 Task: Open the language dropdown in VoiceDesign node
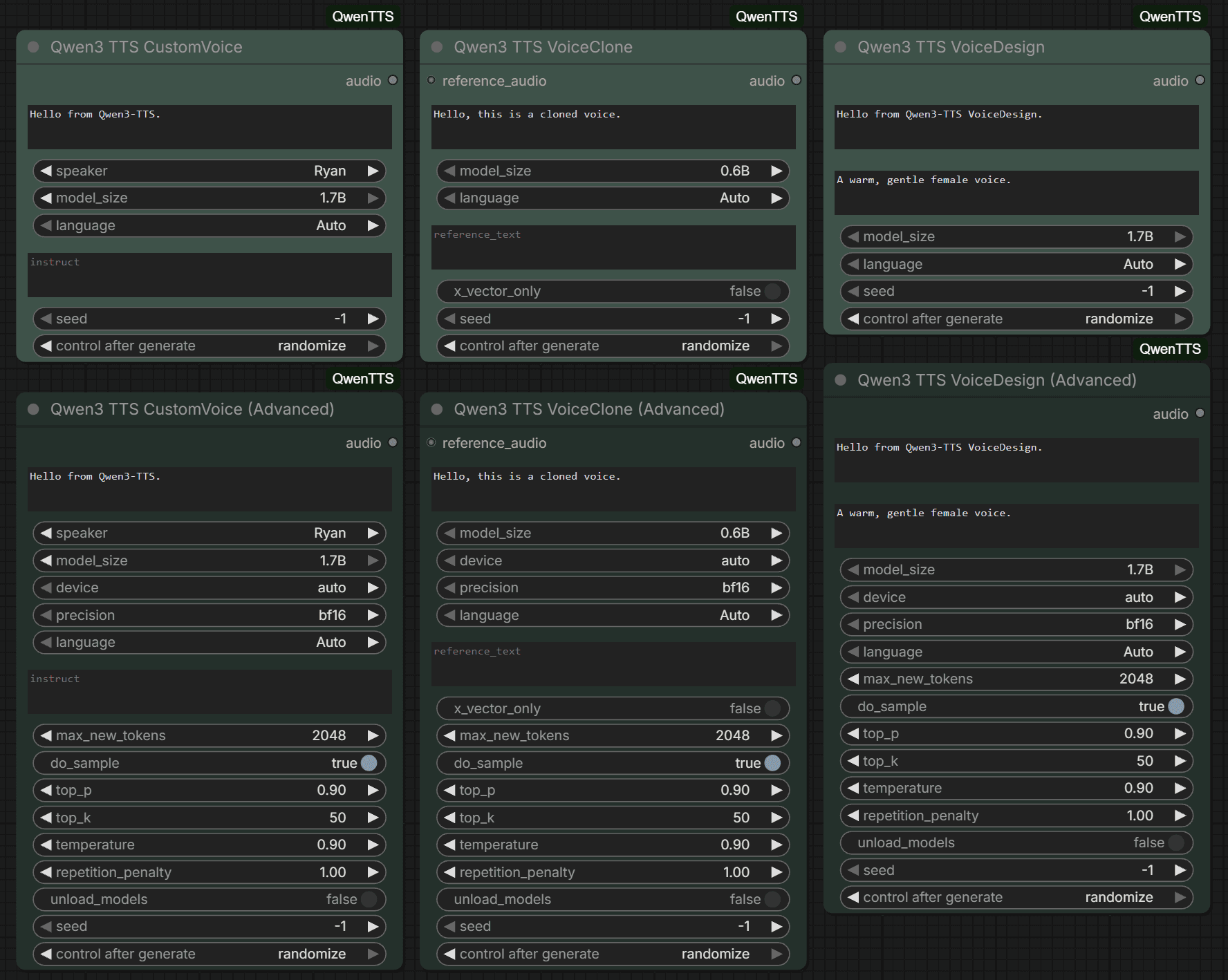pos(1016,264)
